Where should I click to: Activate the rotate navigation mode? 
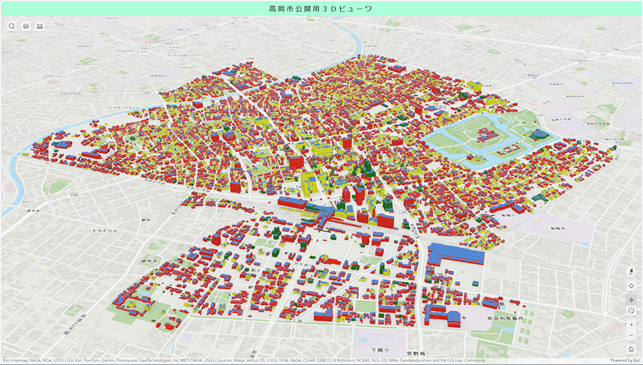click(631, 311)
